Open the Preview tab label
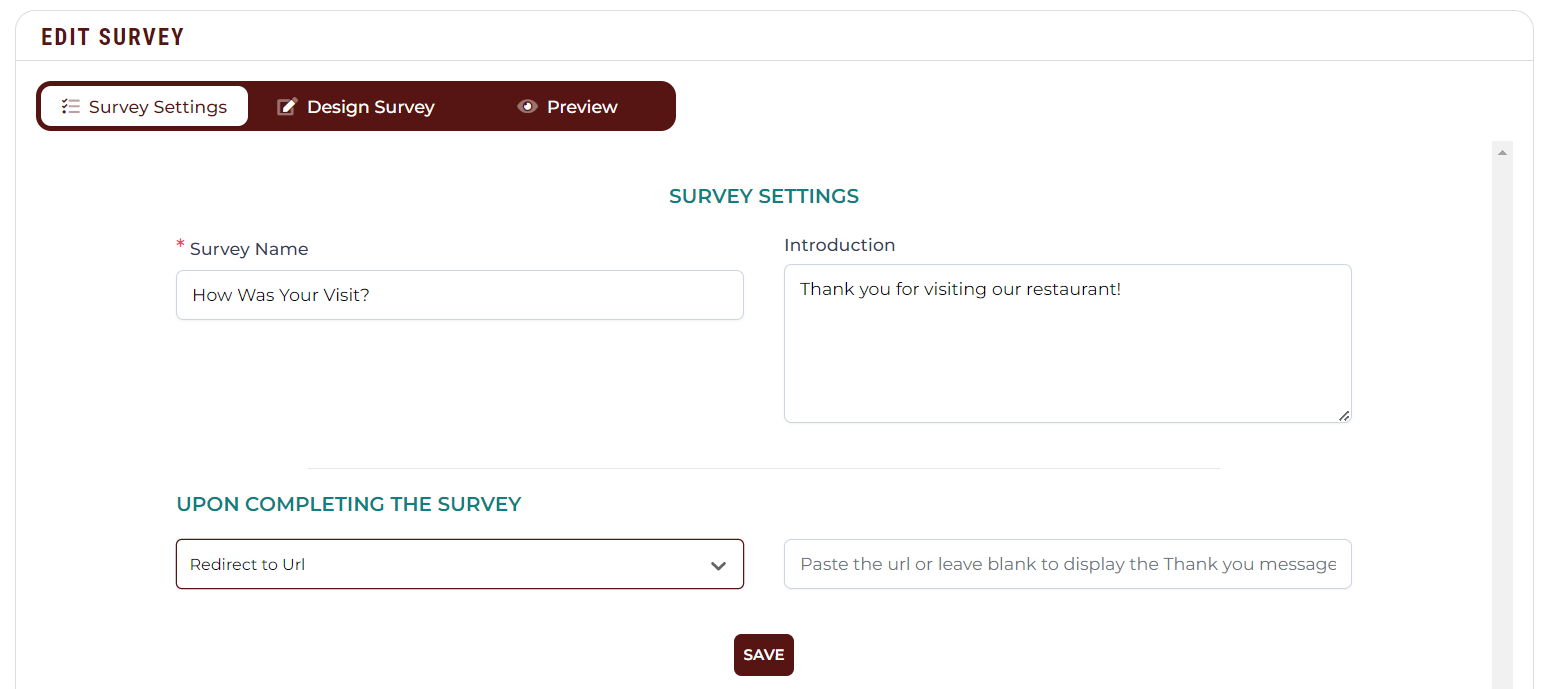1552x689 pixels. coord(582,106)
